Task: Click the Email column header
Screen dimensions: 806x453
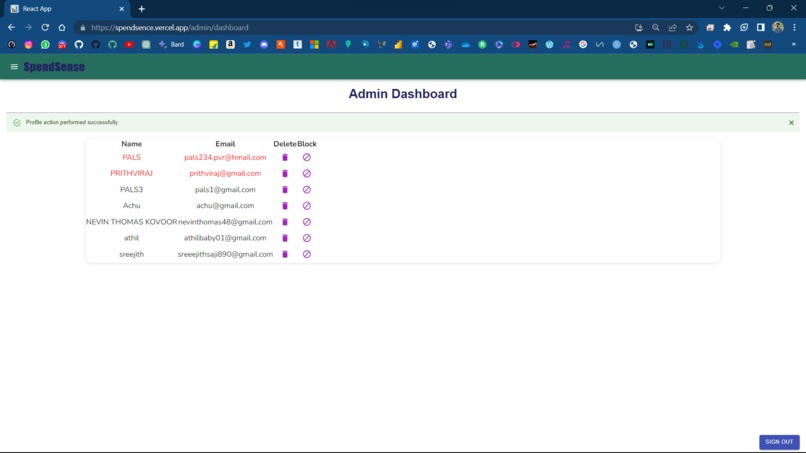Action: coord(225,144)
